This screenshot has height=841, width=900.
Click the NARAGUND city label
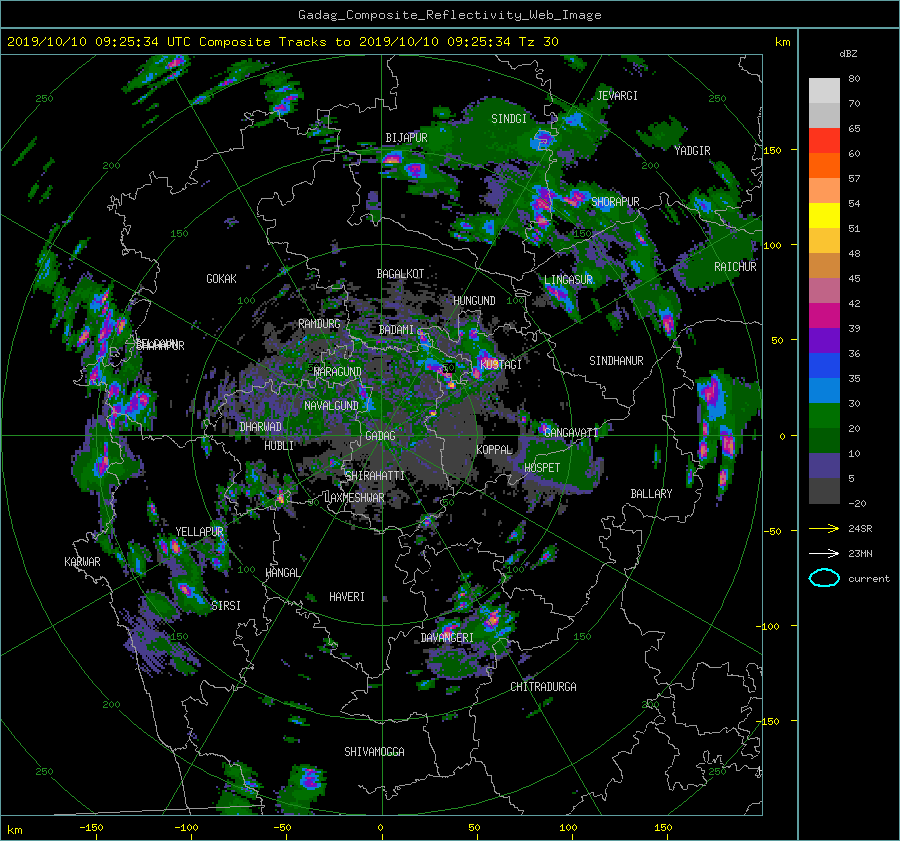[338, 372]
